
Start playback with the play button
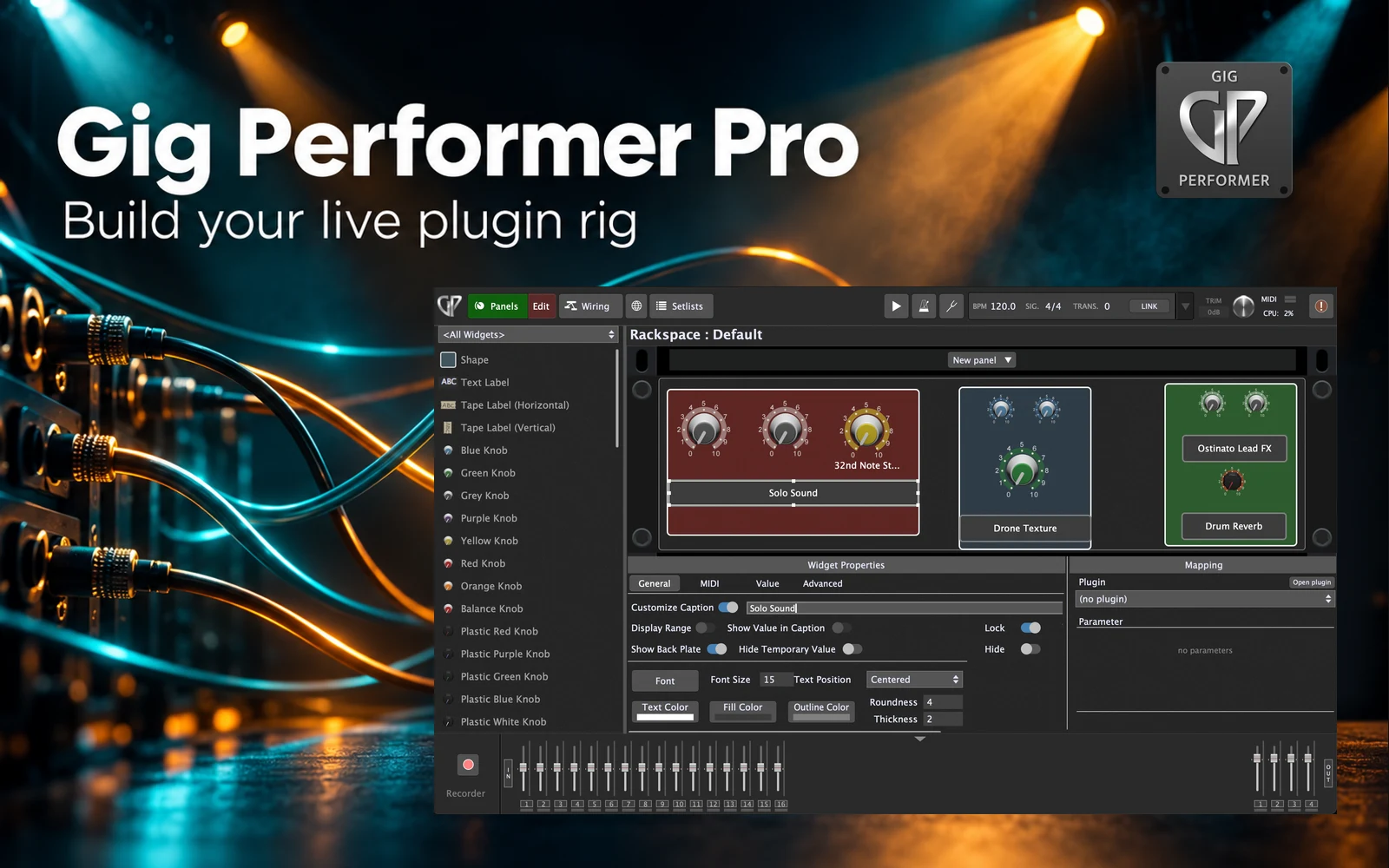point(896,306)
